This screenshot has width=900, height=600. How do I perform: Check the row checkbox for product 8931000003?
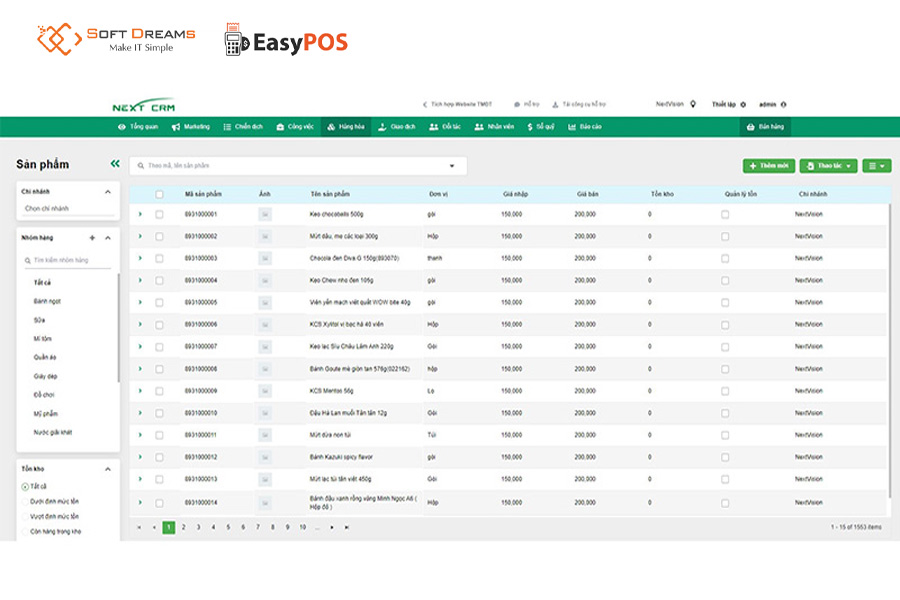point(159,258)
